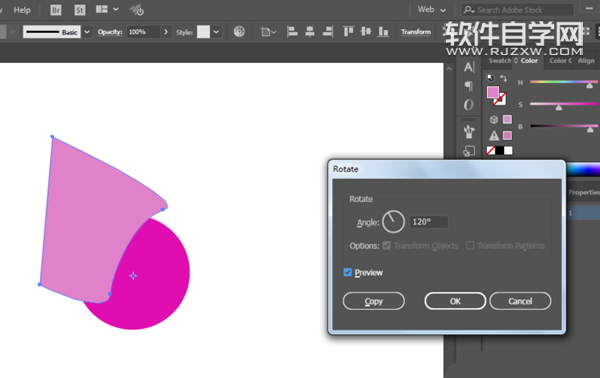Image resolution: width=600 pixels, height=378 pixels.
Task: Expand the Web workspace dropdown
Action: [432, 10]
